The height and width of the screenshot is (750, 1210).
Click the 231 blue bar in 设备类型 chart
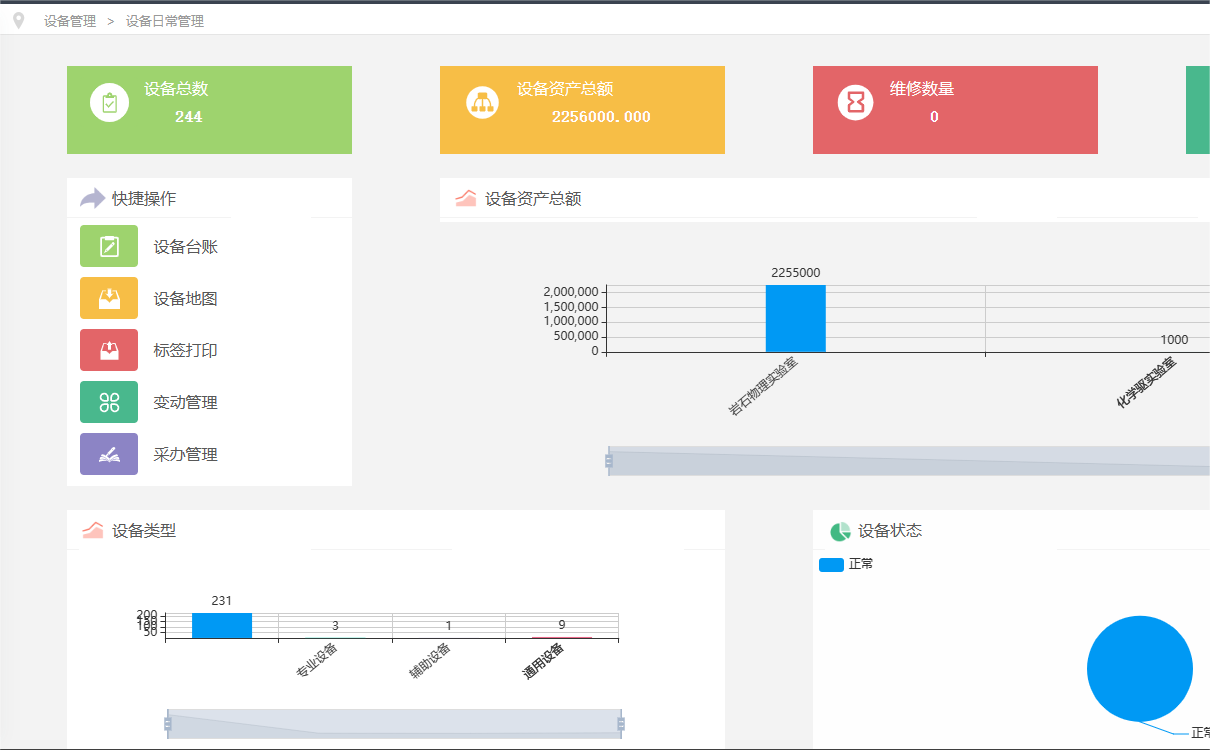tap(221, 625)
